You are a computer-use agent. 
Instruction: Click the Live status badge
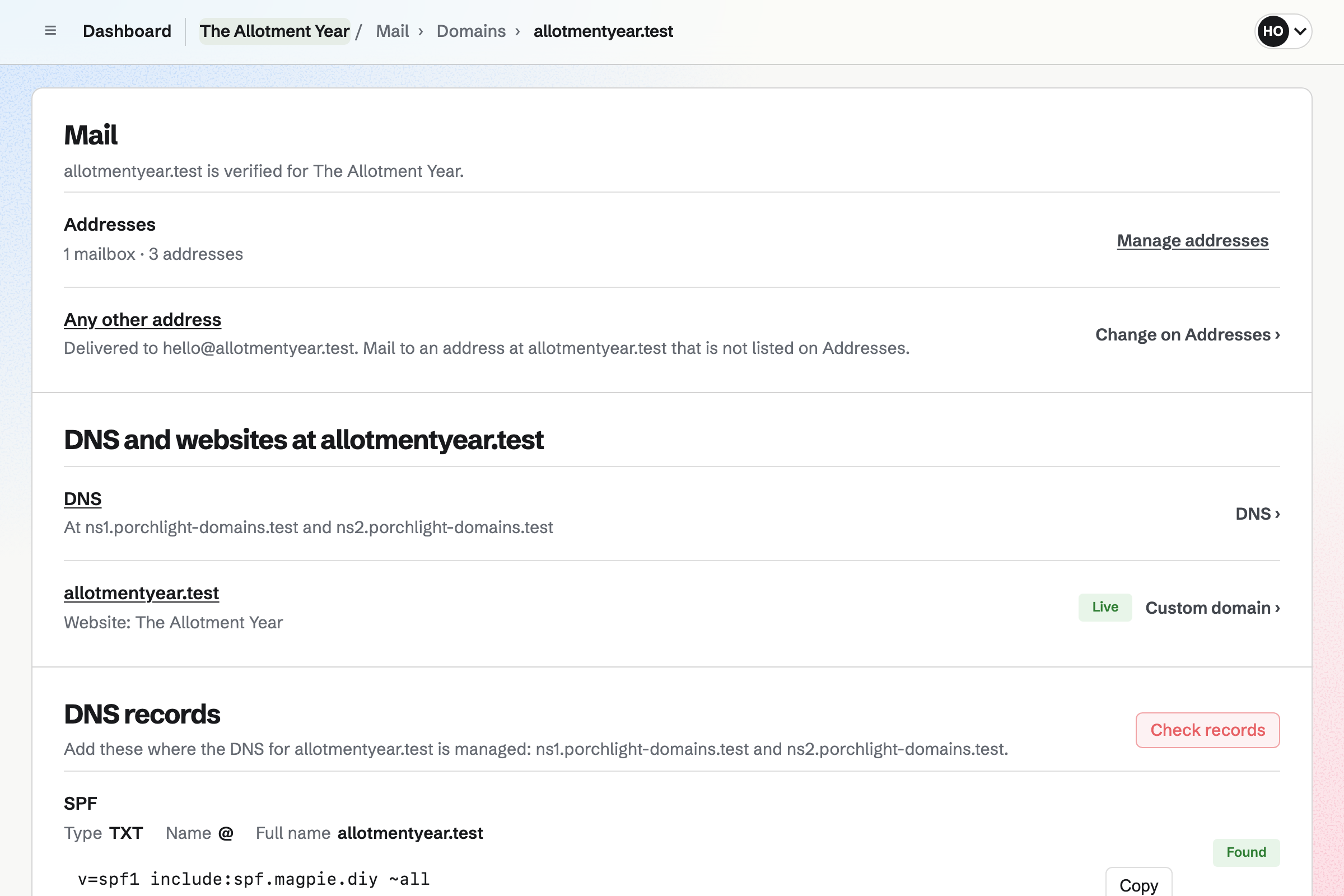(1104, 608)
